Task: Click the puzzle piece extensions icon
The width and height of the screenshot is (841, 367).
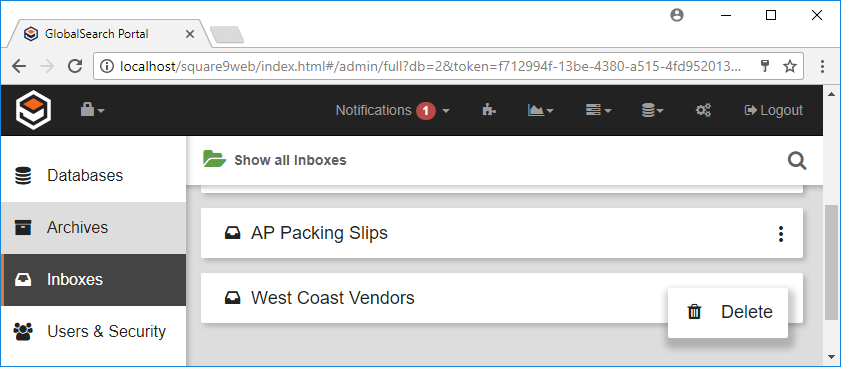Action: [489, 110]
